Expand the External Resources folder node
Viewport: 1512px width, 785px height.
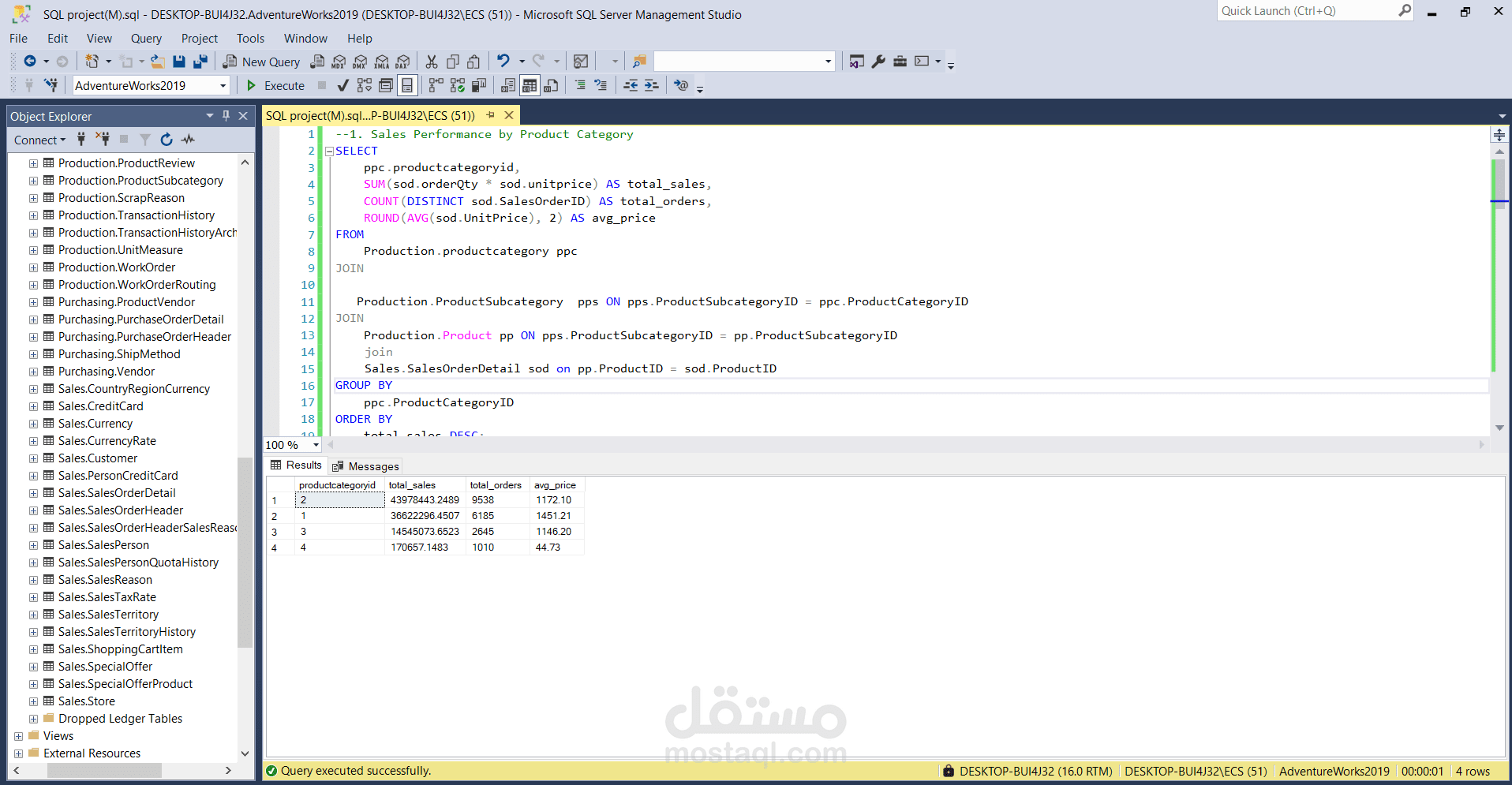(18, 753)
